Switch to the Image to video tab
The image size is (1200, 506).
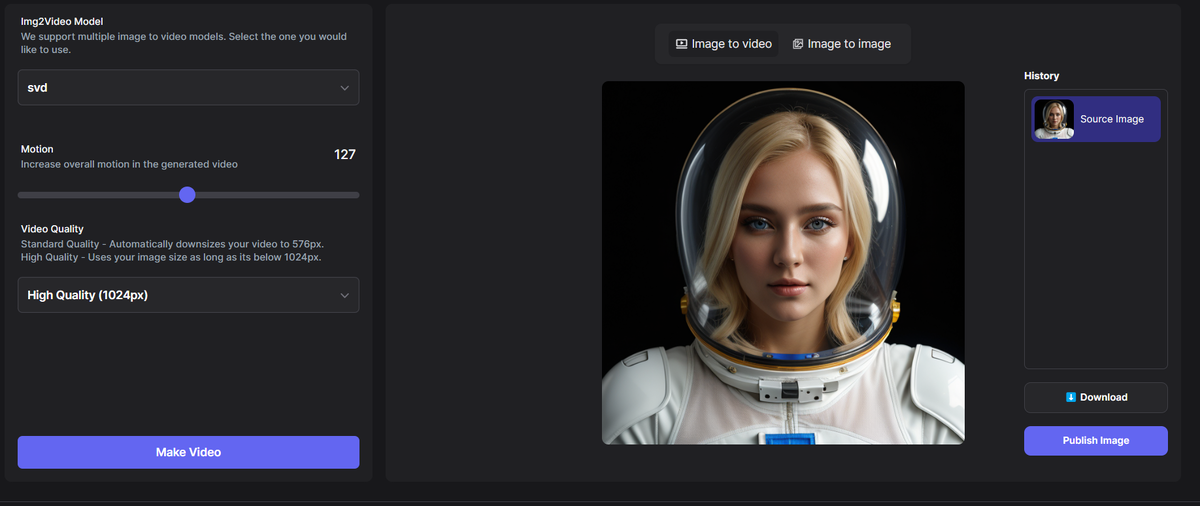tap(724, 44)
